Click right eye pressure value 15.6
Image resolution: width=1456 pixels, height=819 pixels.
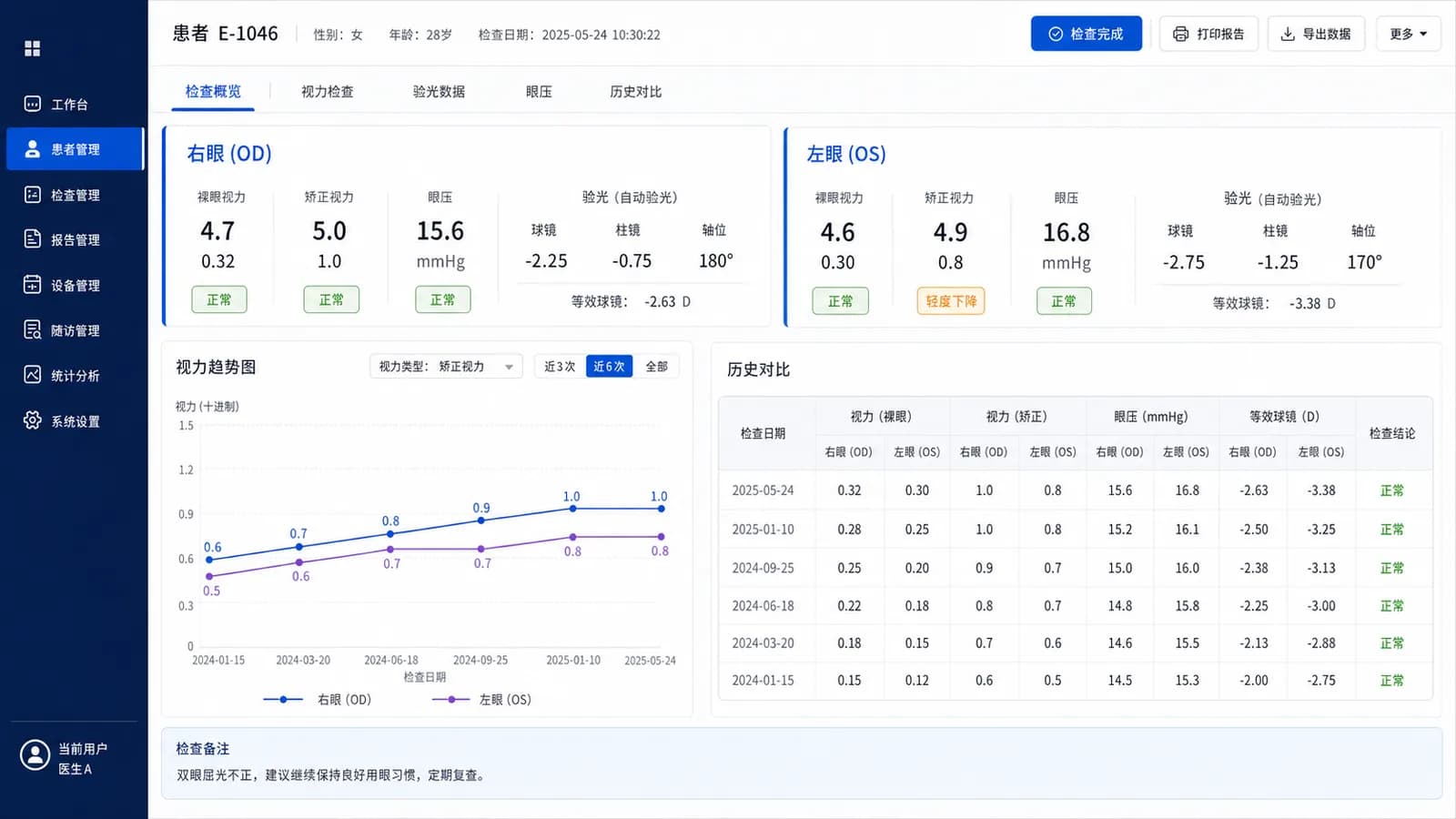440,231
